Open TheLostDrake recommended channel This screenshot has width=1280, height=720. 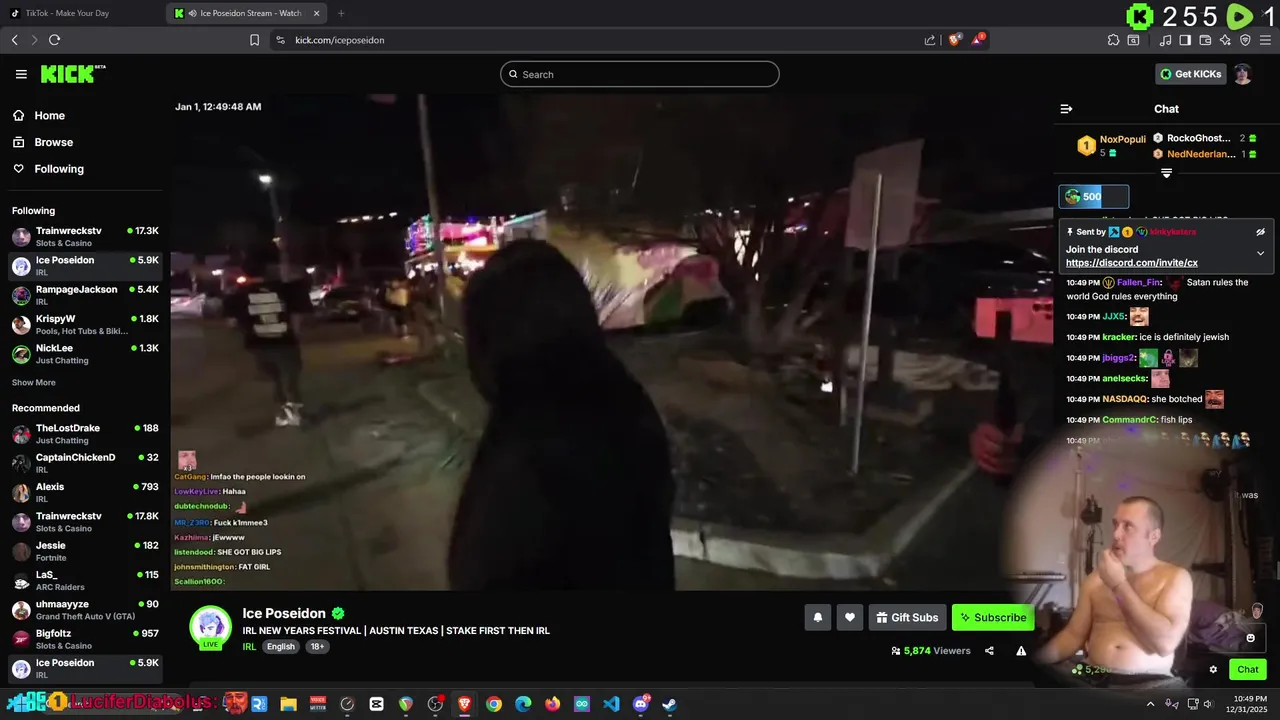coord(85,433)
